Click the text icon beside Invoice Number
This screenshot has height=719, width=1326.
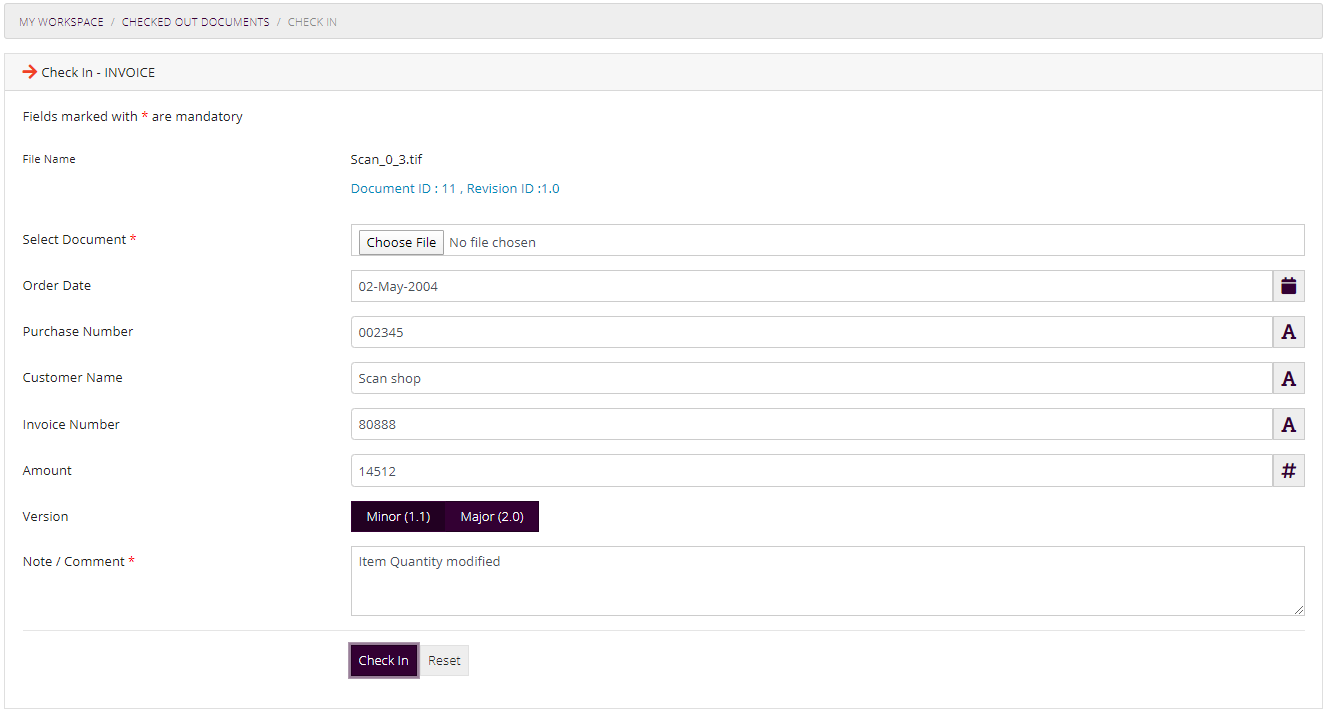1288,424
